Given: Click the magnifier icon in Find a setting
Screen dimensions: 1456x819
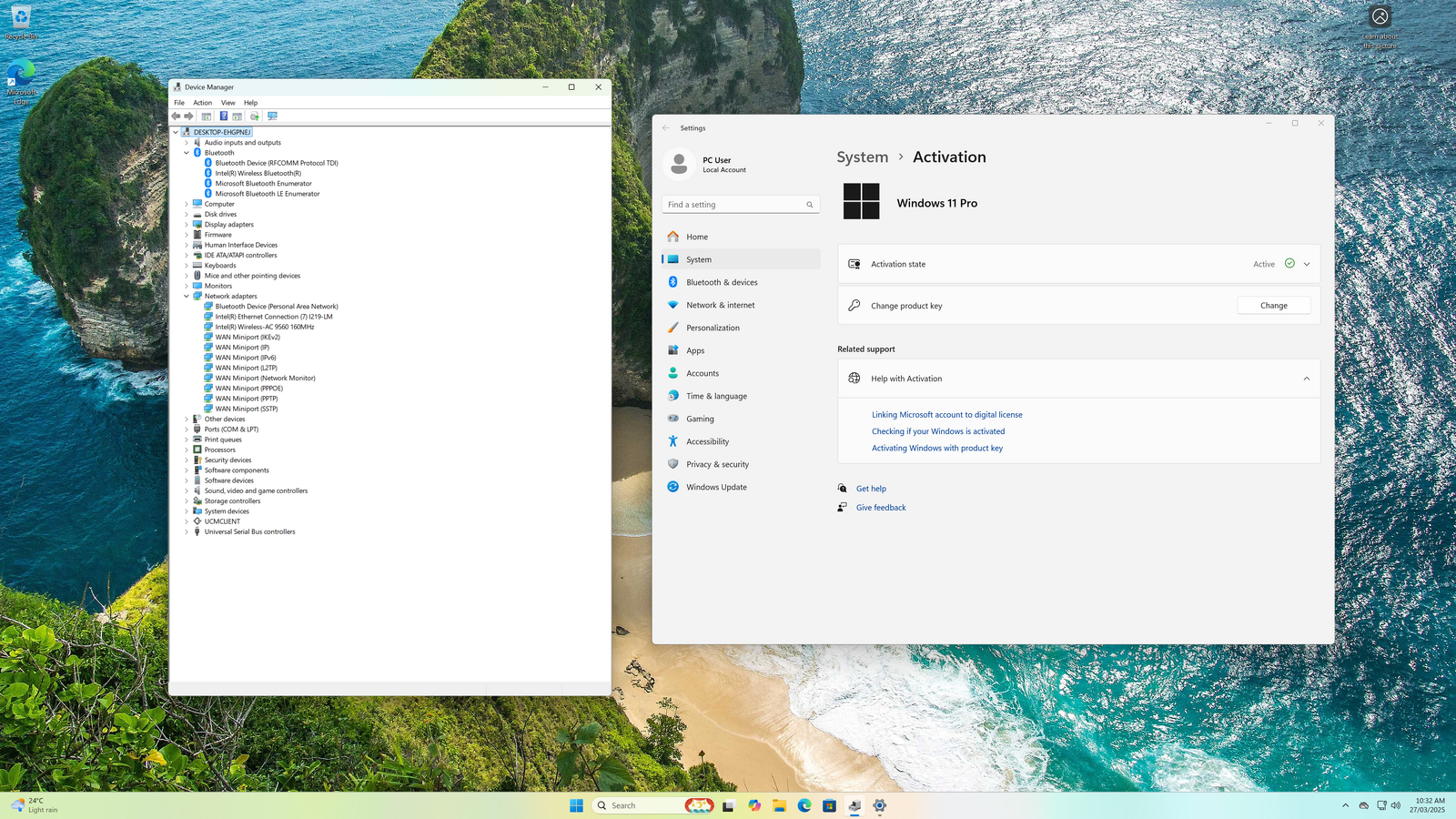Looking at the screenshot, I should click(810, 205).
